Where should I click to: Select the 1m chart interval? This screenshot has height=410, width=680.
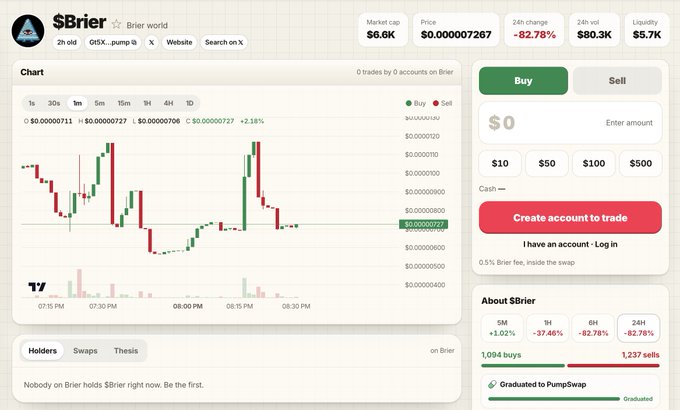pyautogui.click(x=77, y=103)
